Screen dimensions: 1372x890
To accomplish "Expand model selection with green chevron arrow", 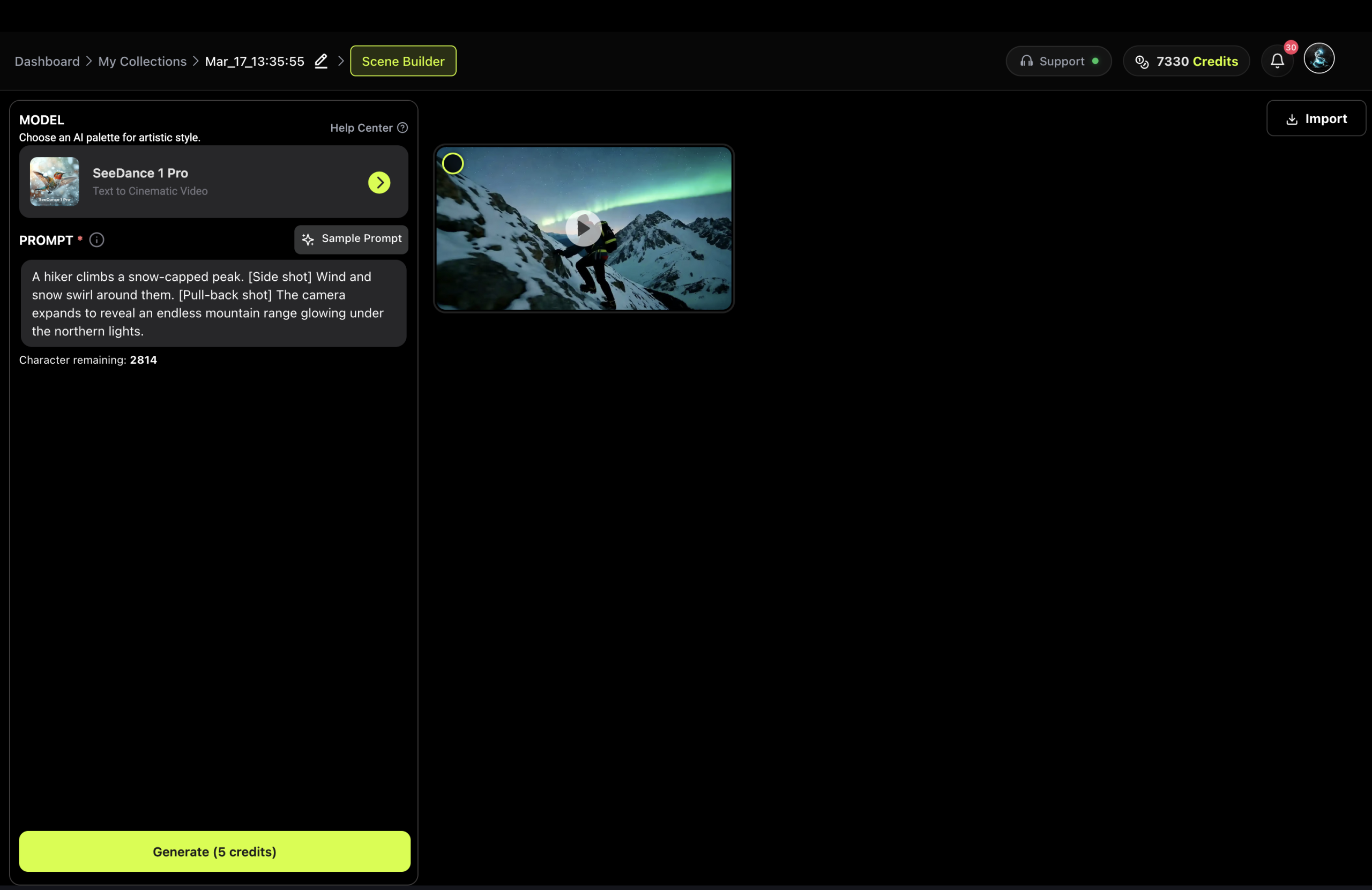I will pos(379,182).
